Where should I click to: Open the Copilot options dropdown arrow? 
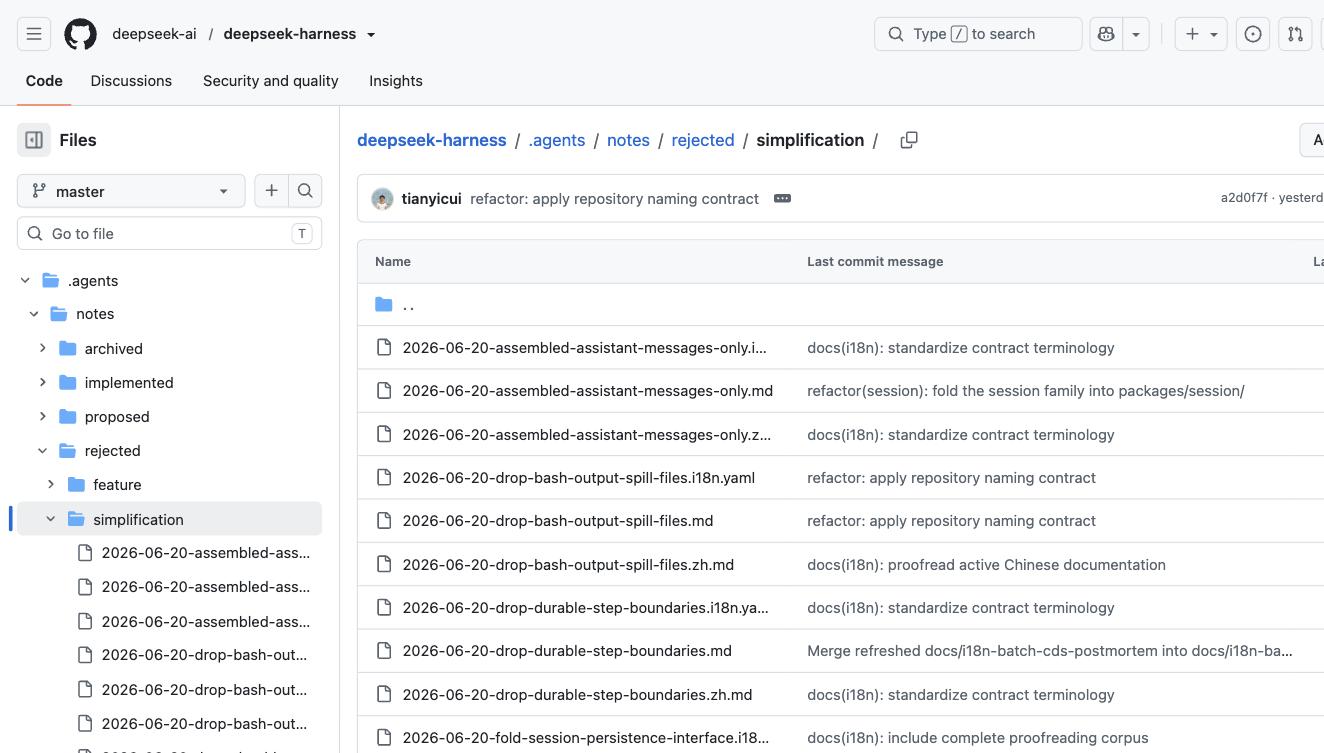(x=1136, y=34)
